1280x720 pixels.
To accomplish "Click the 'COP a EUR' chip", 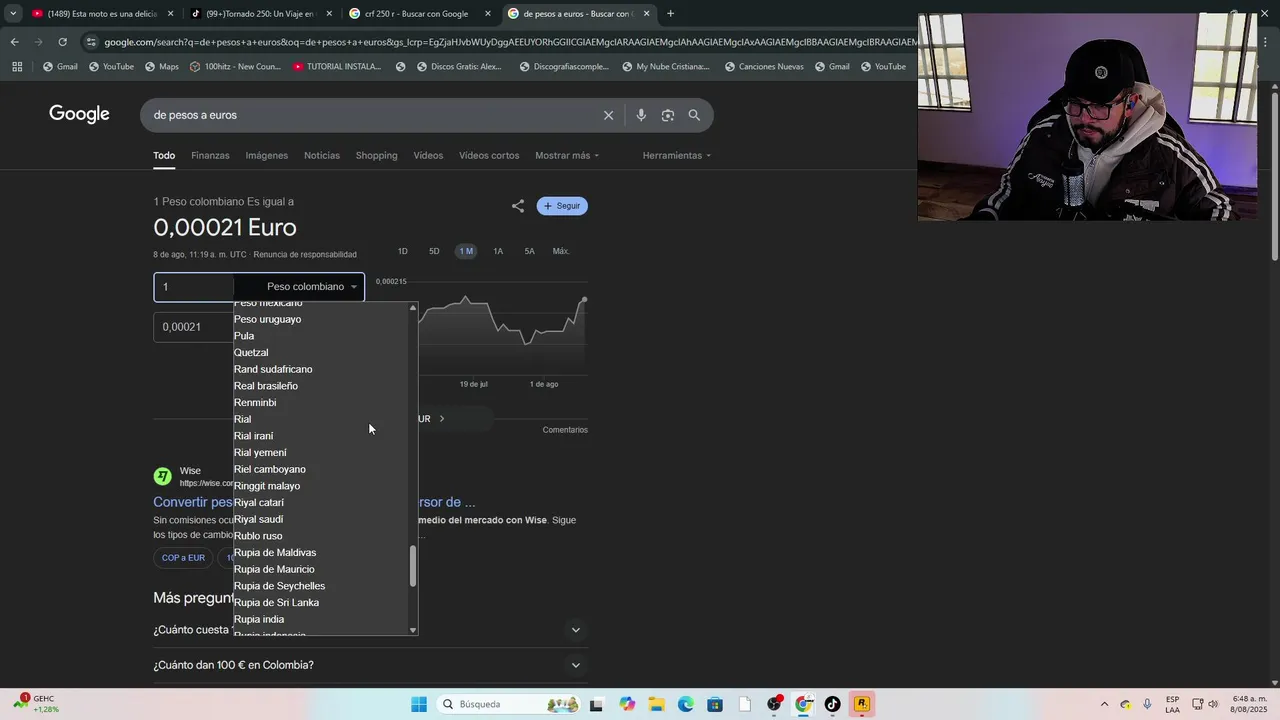I will click(183, 558).
